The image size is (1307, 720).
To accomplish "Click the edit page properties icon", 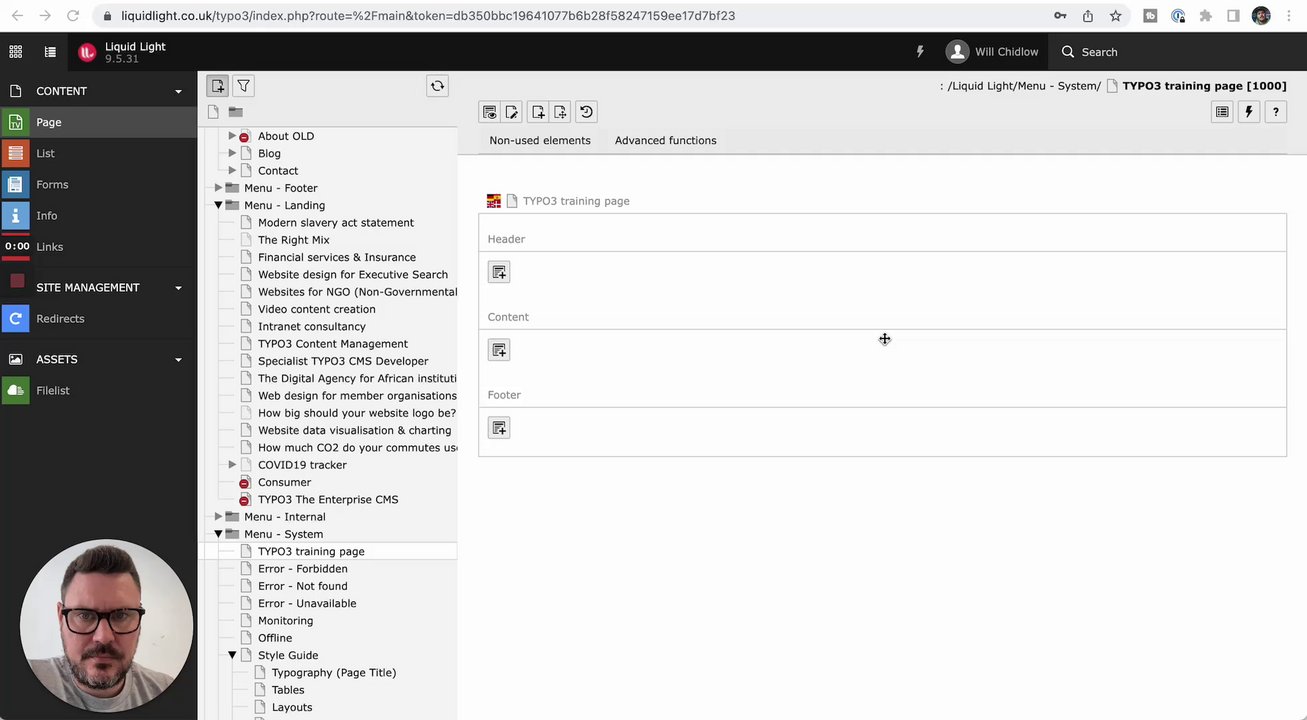I will click(512, 112).
